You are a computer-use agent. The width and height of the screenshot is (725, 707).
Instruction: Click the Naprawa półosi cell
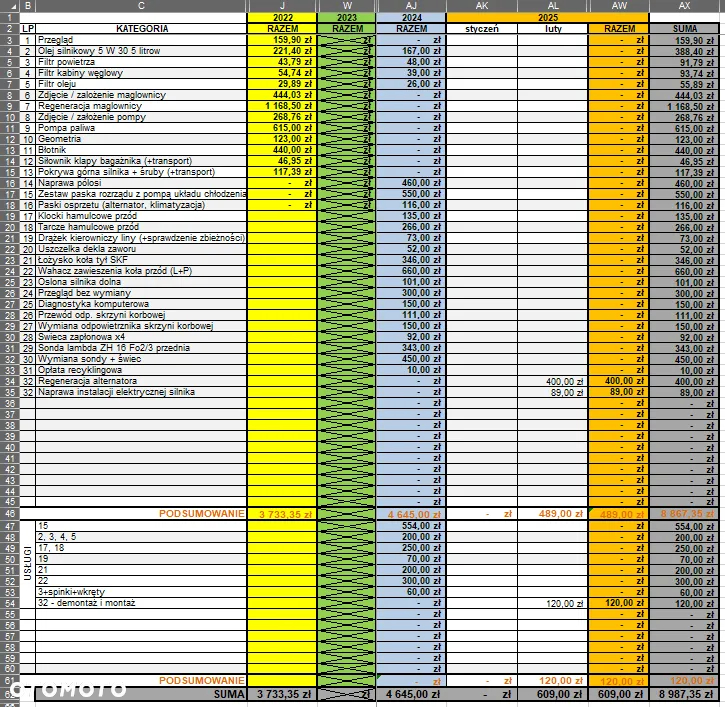click(x=141, y=183)
